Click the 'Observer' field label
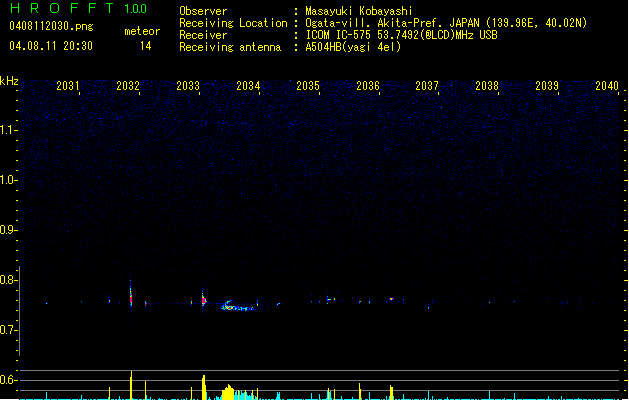 pyautogui.click(x=203, y=11)
